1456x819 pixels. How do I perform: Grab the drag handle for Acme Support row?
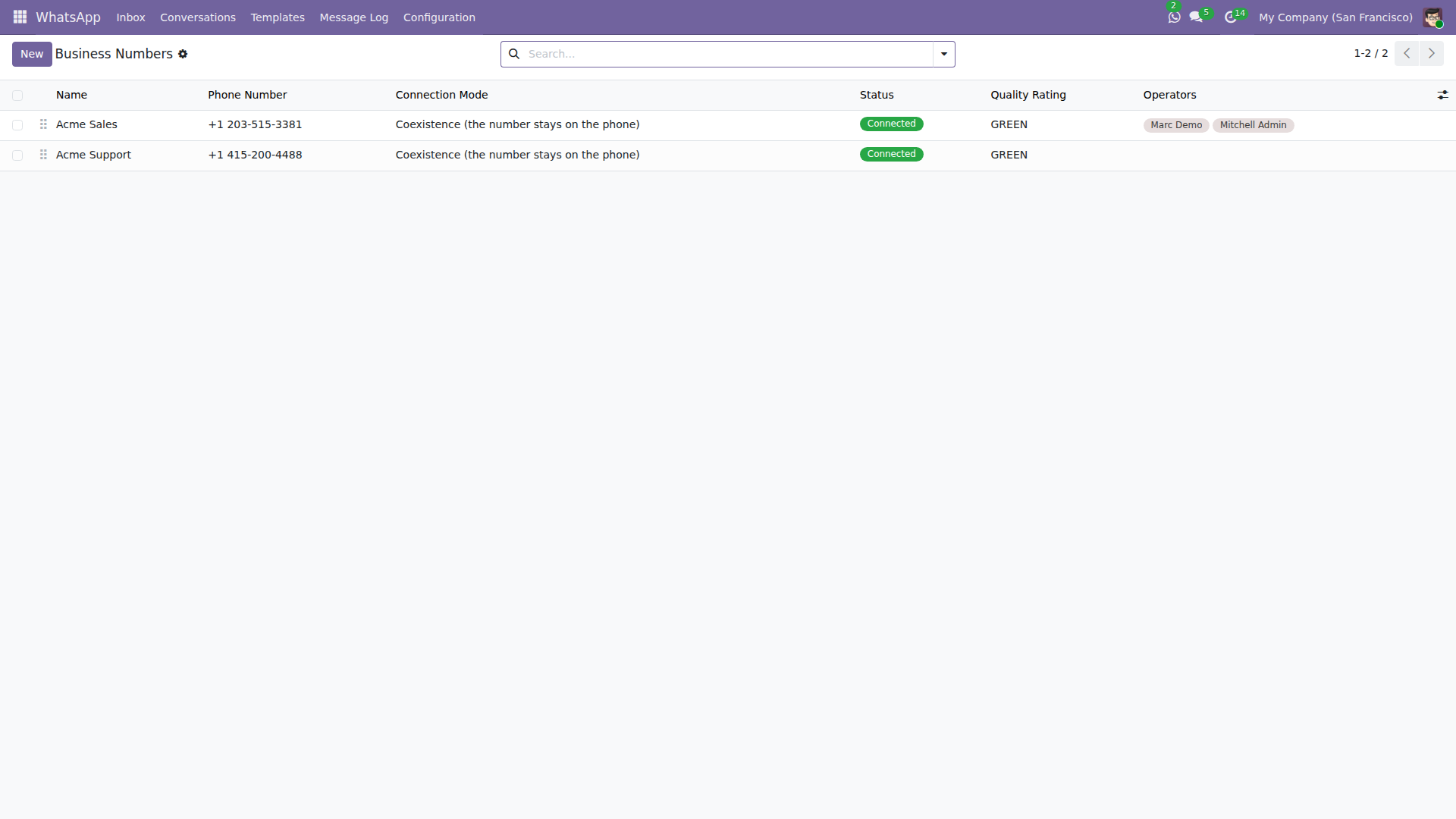click(43, 155)
